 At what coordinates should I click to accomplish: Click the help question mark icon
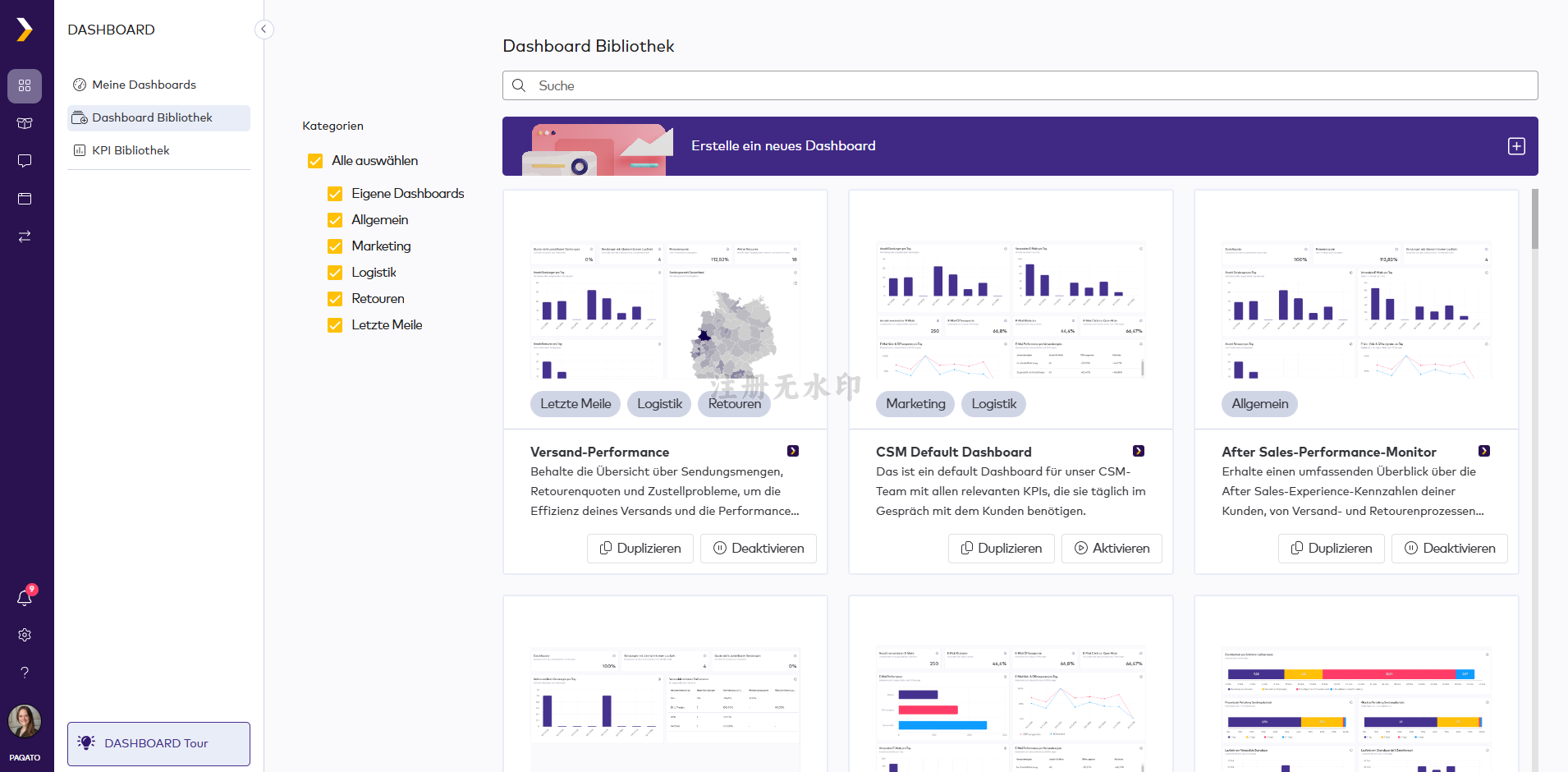coord(25,673)
